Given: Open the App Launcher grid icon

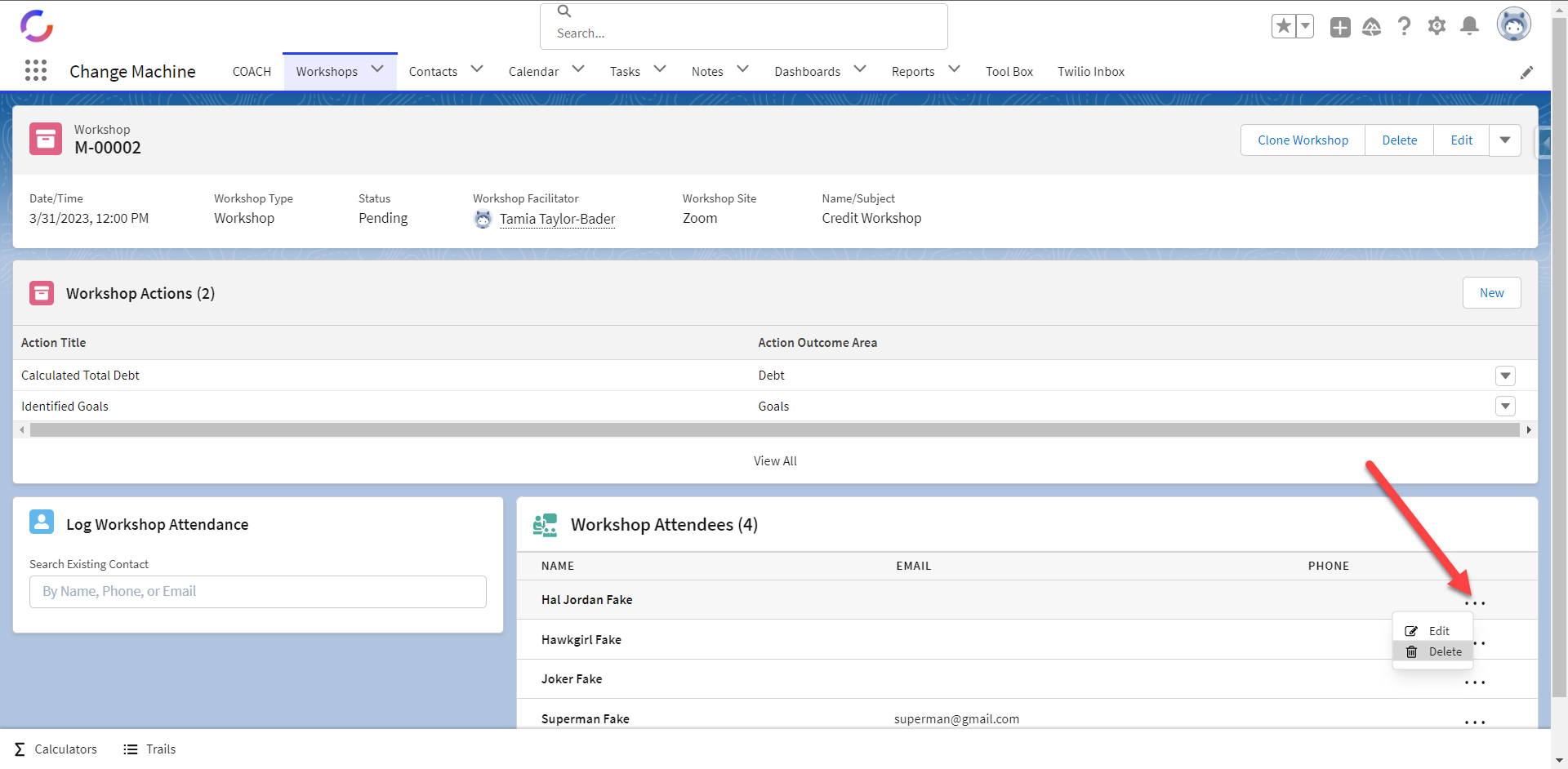Looking at the screenshot, I should [x=36, y=71].
